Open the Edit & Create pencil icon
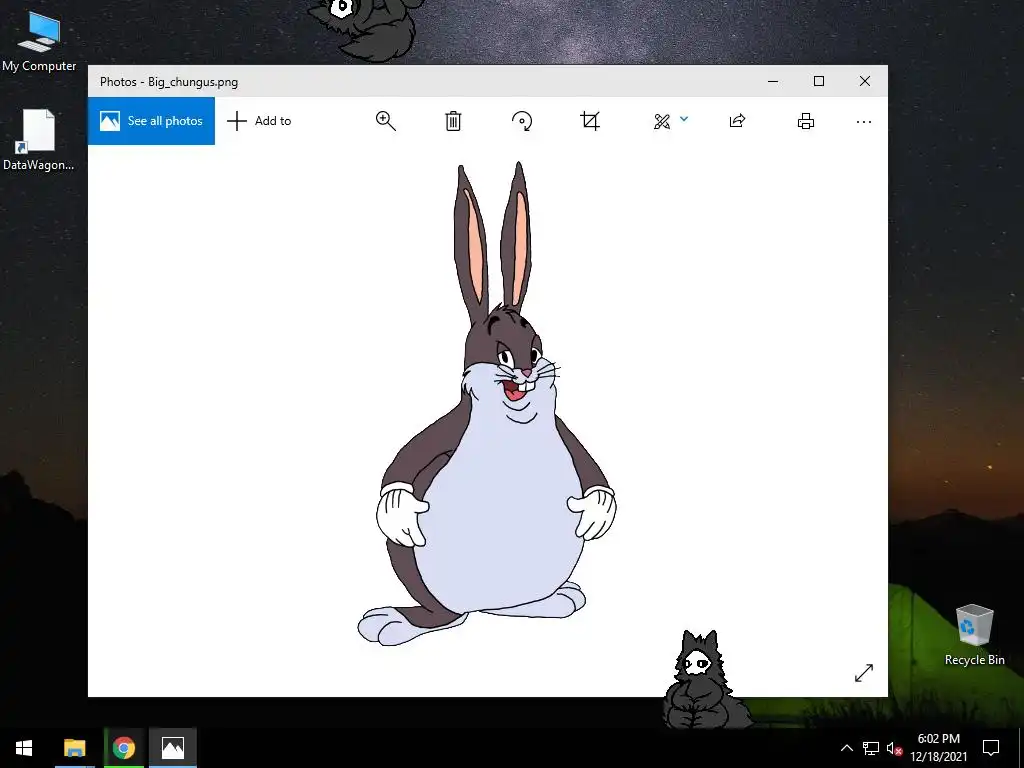 (x=662, y=121)
